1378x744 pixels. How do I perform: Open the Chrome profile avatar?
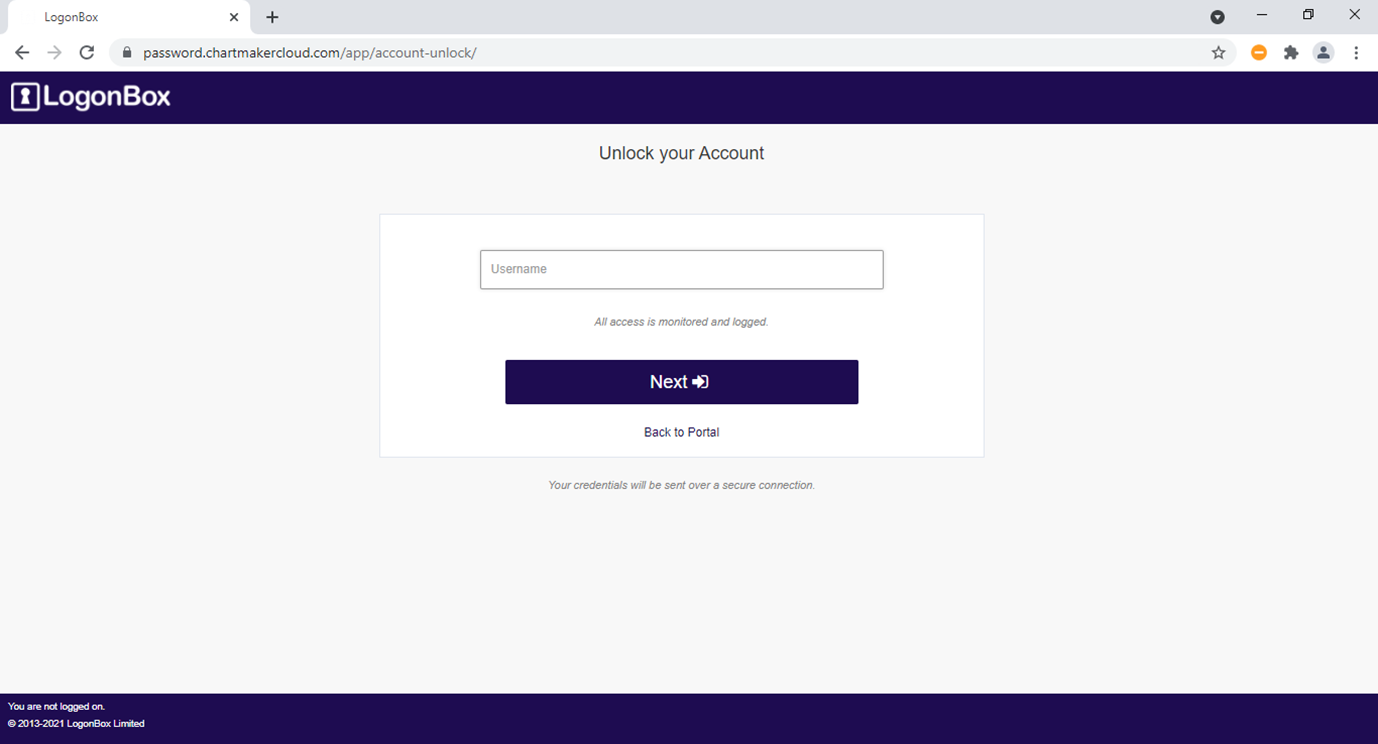click(x=1323, y=53)
